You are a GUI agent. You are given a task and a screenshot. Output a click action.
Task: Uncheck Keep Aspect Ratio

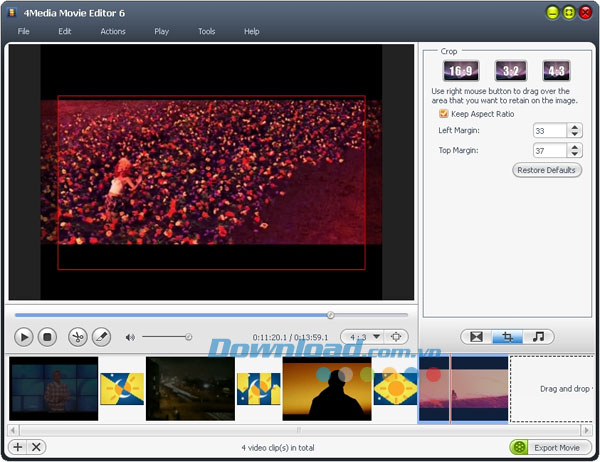pos(445,114)
